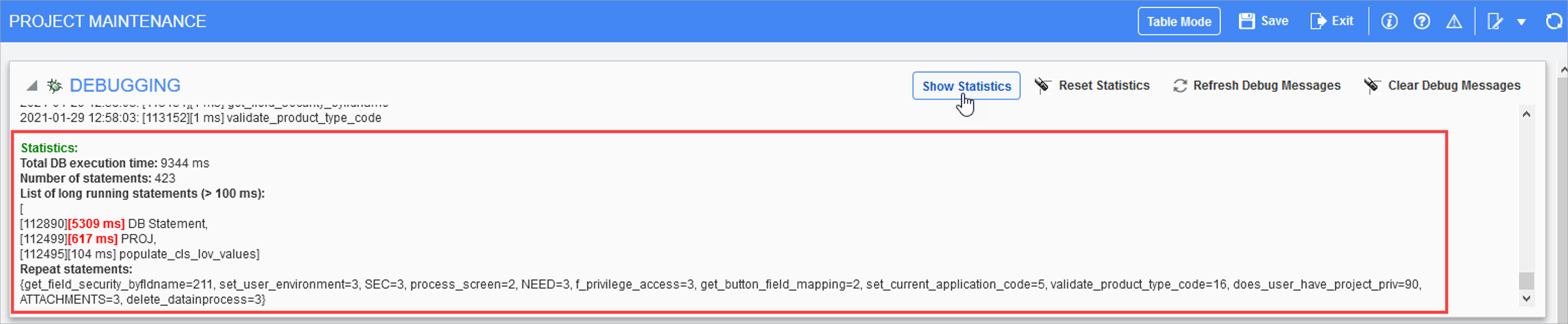This screenshot has height=324, width=1568.
Task: Open the dropdown arrow beside the pencil icon
Action: [1521, 22]
